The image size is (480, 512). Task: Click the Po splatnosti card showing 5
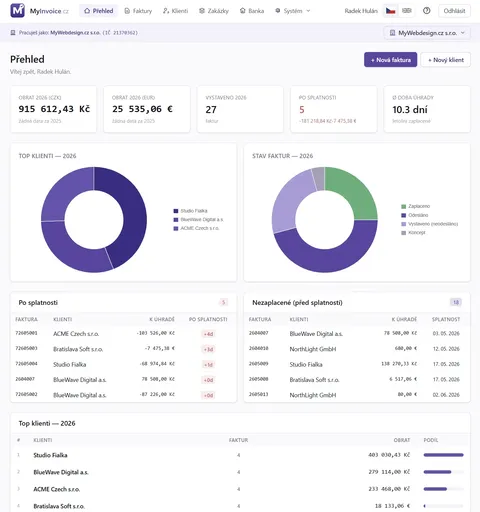334,109
